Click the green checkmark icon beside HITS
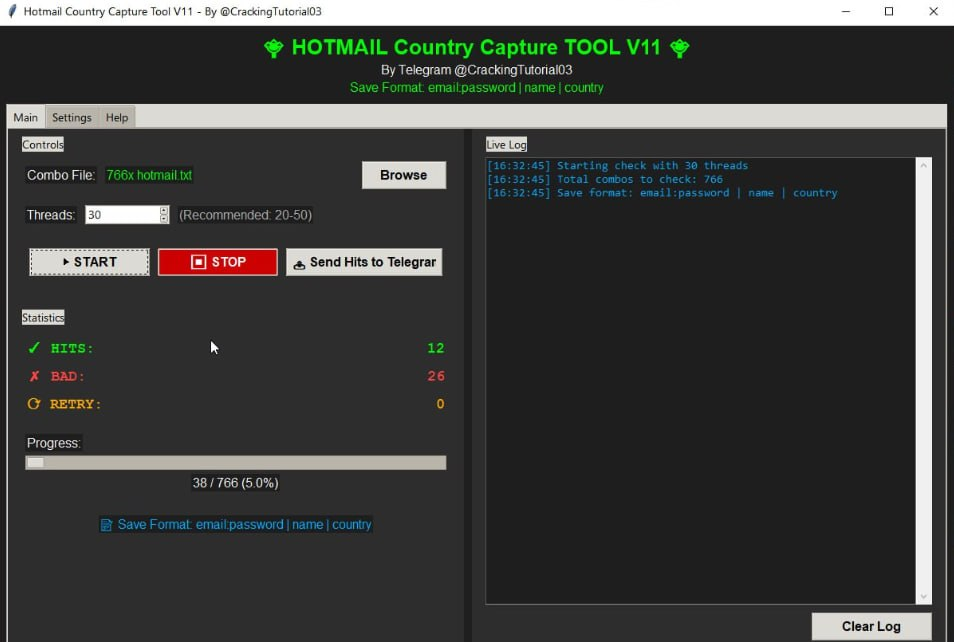 (x=34, y=348)
